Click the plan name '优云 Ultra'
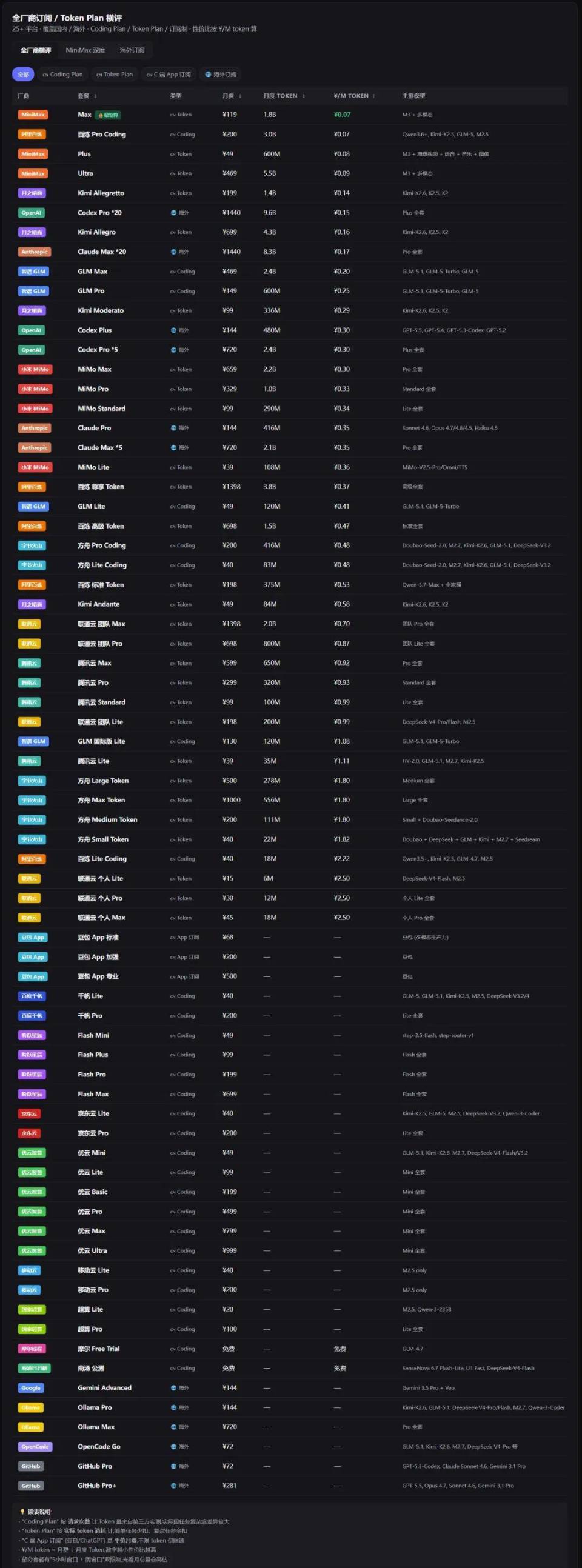This screenshot has width=582, height=1568. [92, 1251]
